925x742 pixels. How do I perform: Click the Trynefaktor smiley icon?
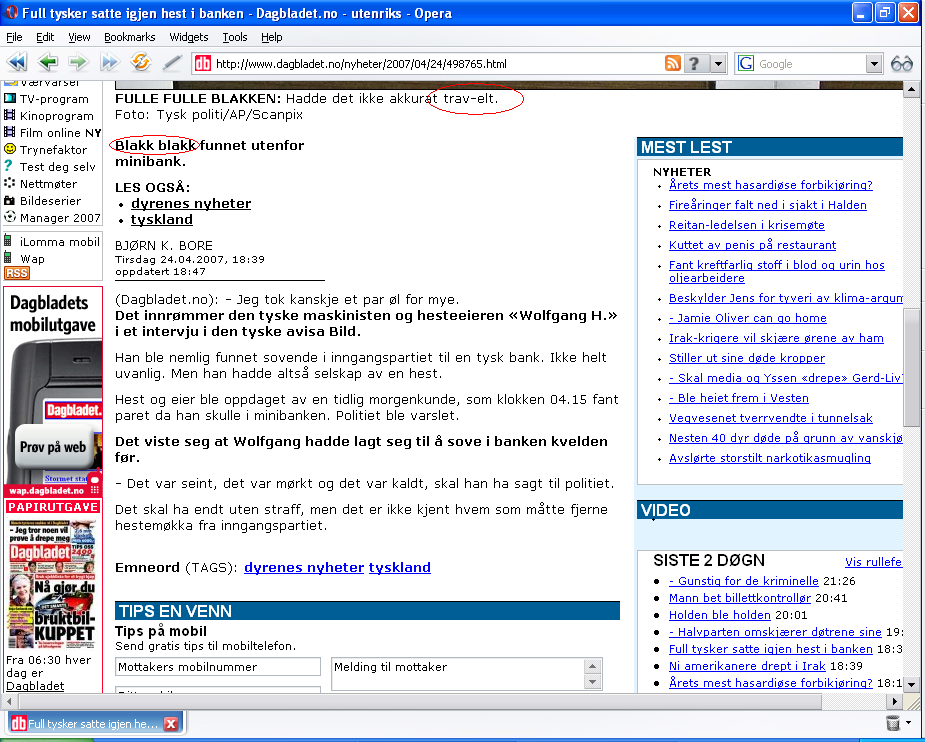[x=9, y=149]
